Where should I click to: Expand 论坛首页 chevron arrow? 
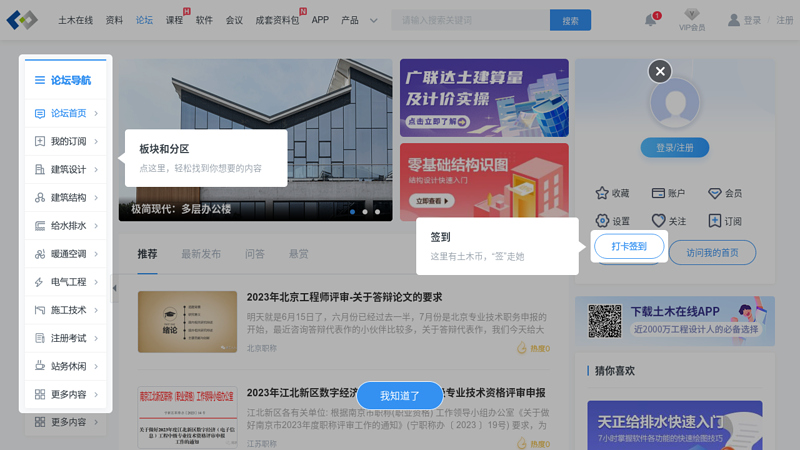(x=96, y=113)
